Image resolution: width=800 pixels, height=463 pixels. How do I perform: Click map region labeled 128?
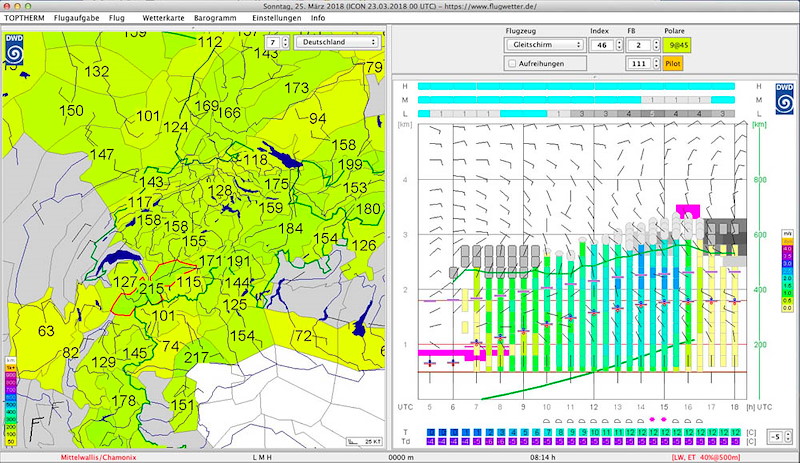click(220, 191)
